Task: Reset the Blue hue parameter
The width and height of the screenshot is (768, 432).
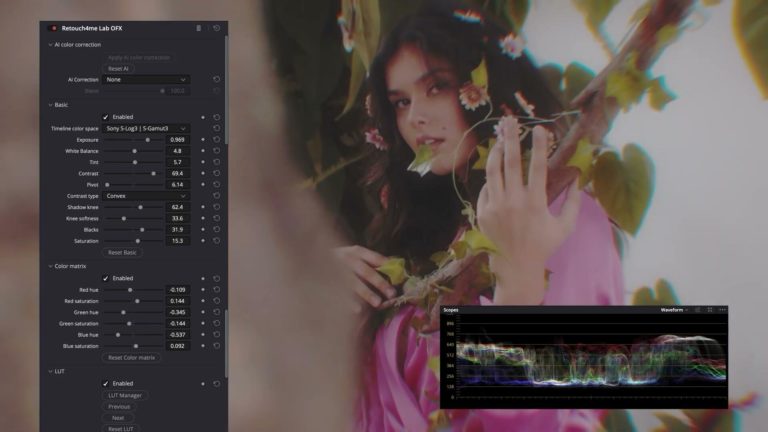Action: (x=216, y=335)
